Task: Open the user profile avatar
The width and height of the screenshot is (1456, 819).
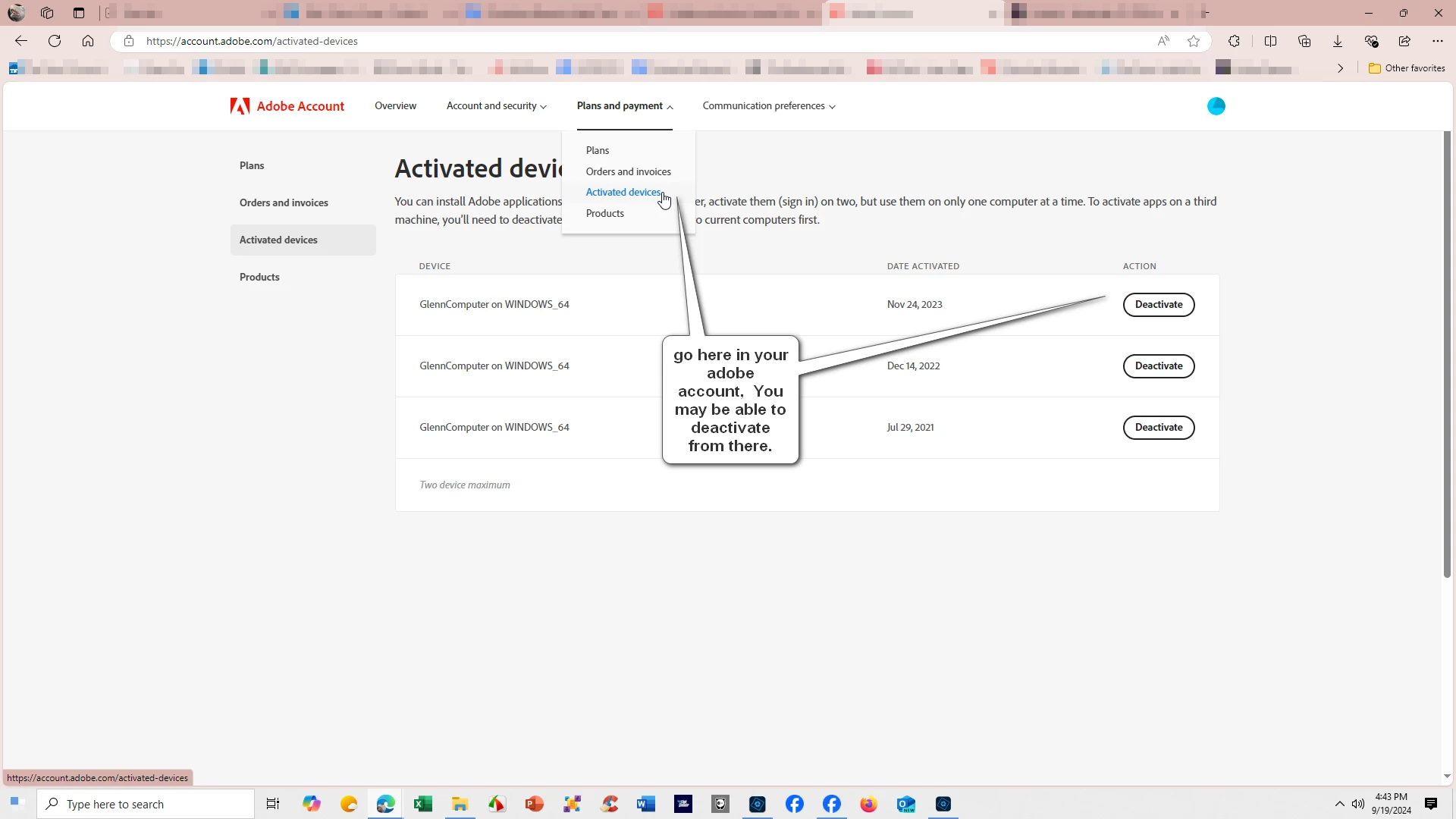Action: (1216, 106)
